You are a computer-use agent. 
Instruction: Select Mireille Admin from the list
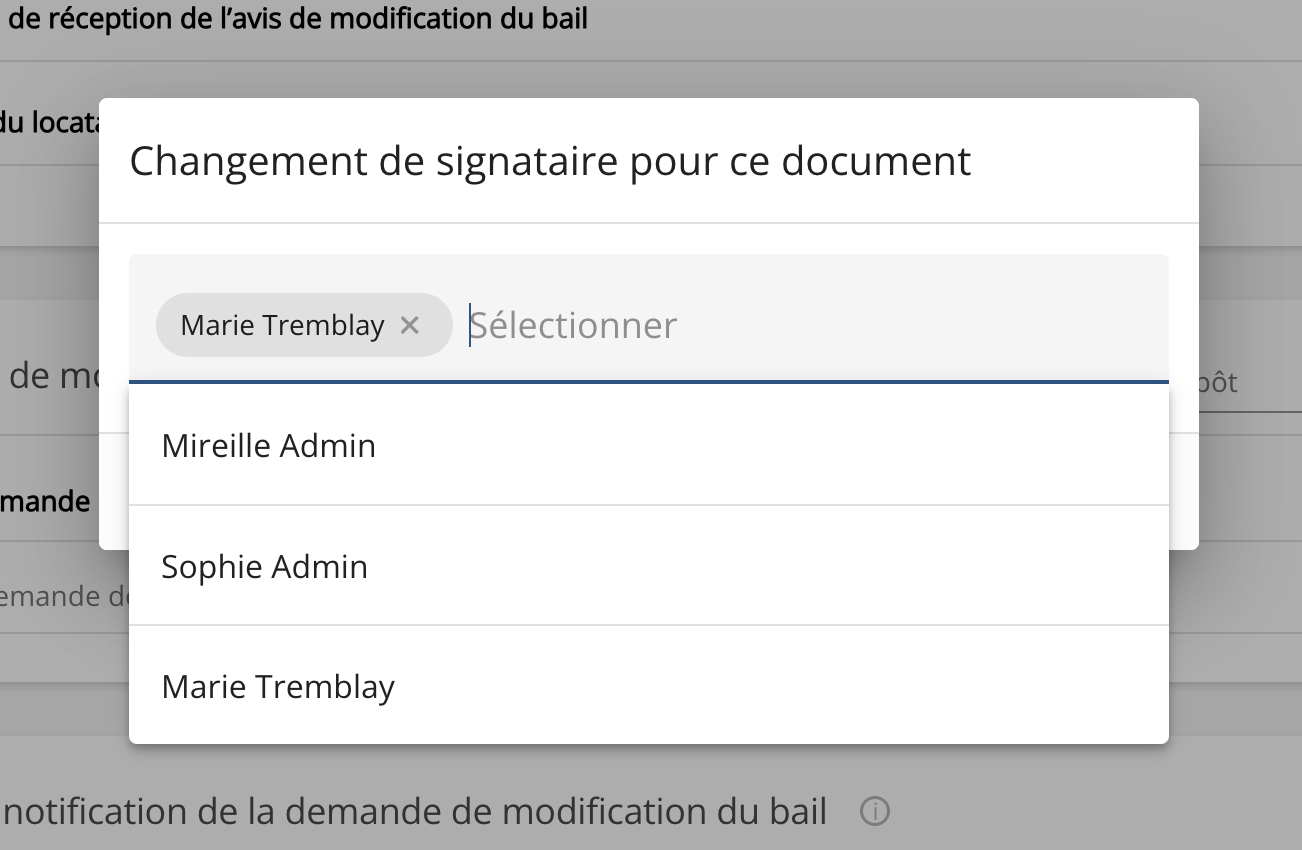point(269,446)
